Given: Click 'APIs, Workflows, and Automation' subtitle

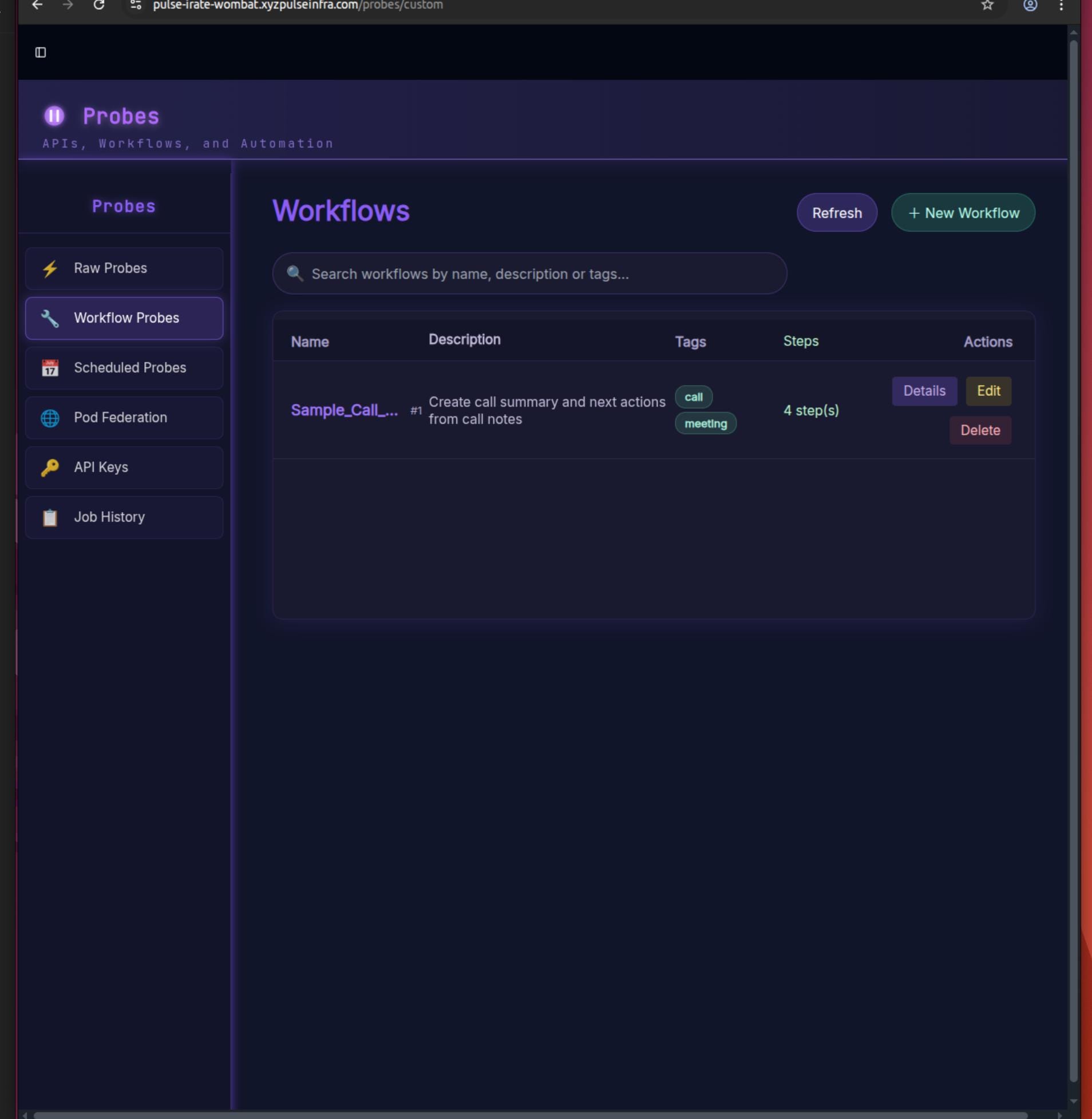Looking at the screenshot, I should click(188, 144).
